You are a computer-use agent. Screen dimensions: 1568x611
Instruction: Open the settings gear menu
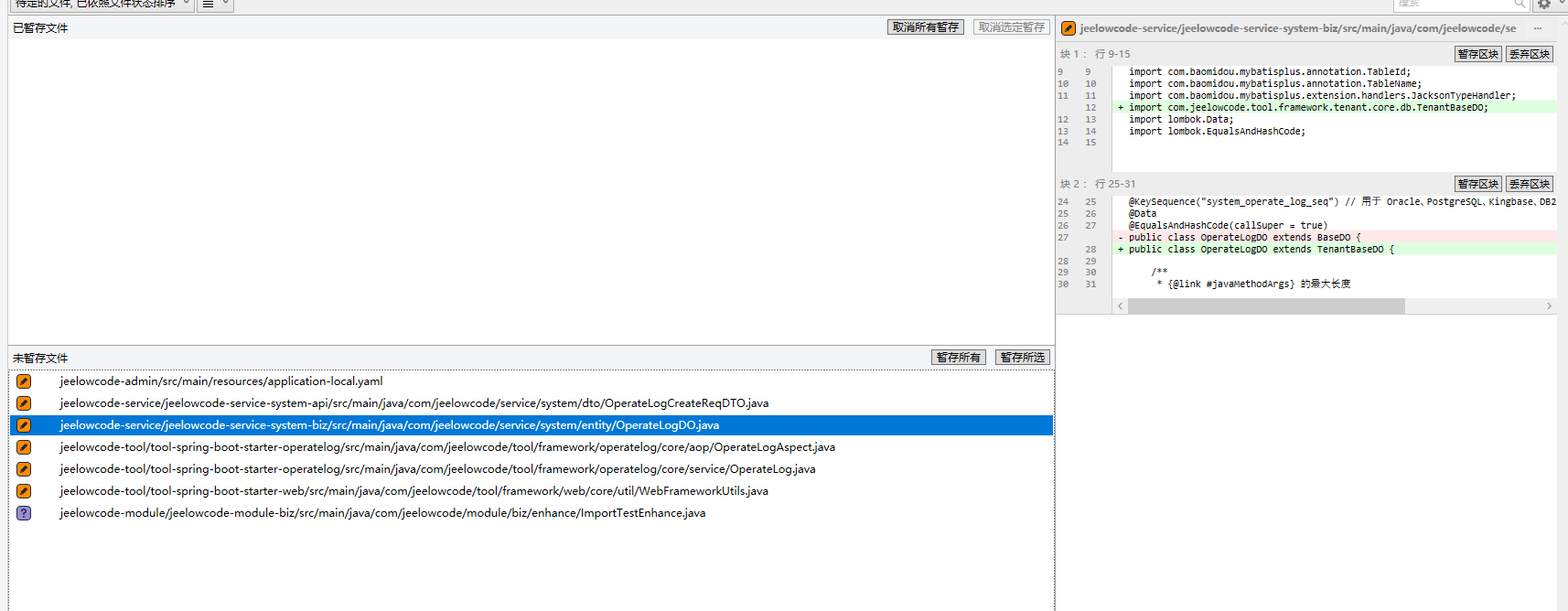[1544, 5]
